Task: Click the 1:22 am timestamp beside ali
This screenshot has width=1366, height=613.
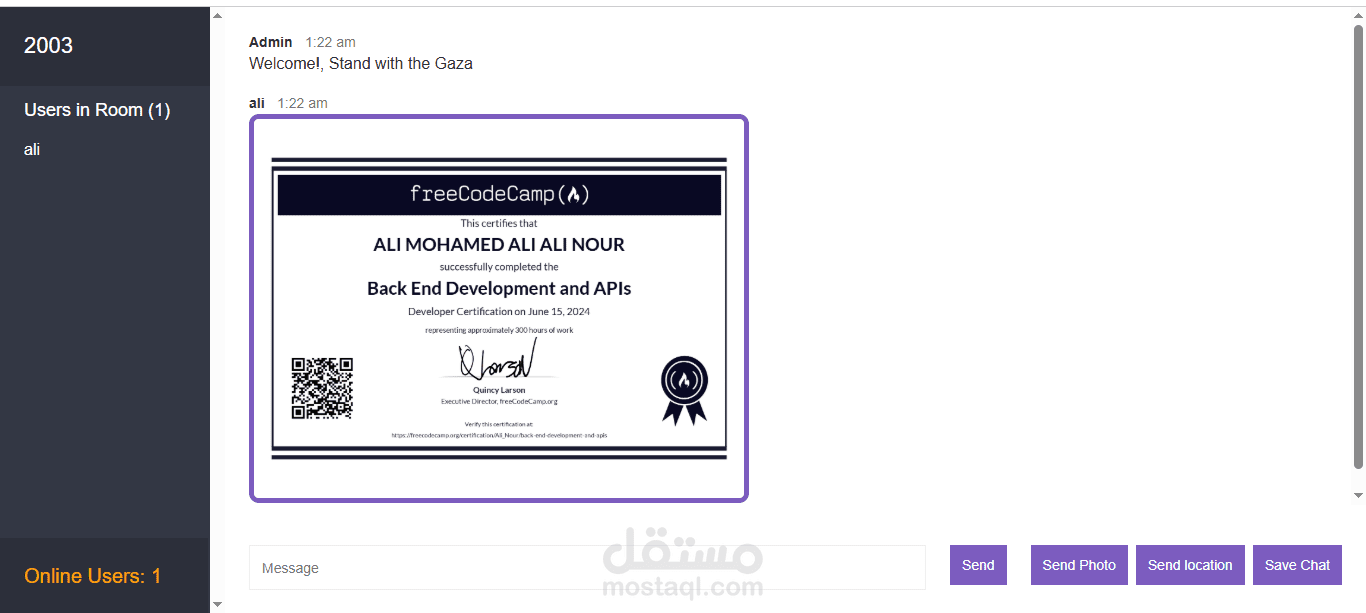Action: tap(303, 103)
